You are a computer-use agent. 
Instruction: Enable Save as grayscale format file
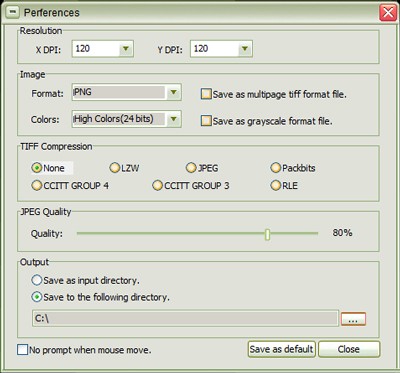click(x=206, y=121)
